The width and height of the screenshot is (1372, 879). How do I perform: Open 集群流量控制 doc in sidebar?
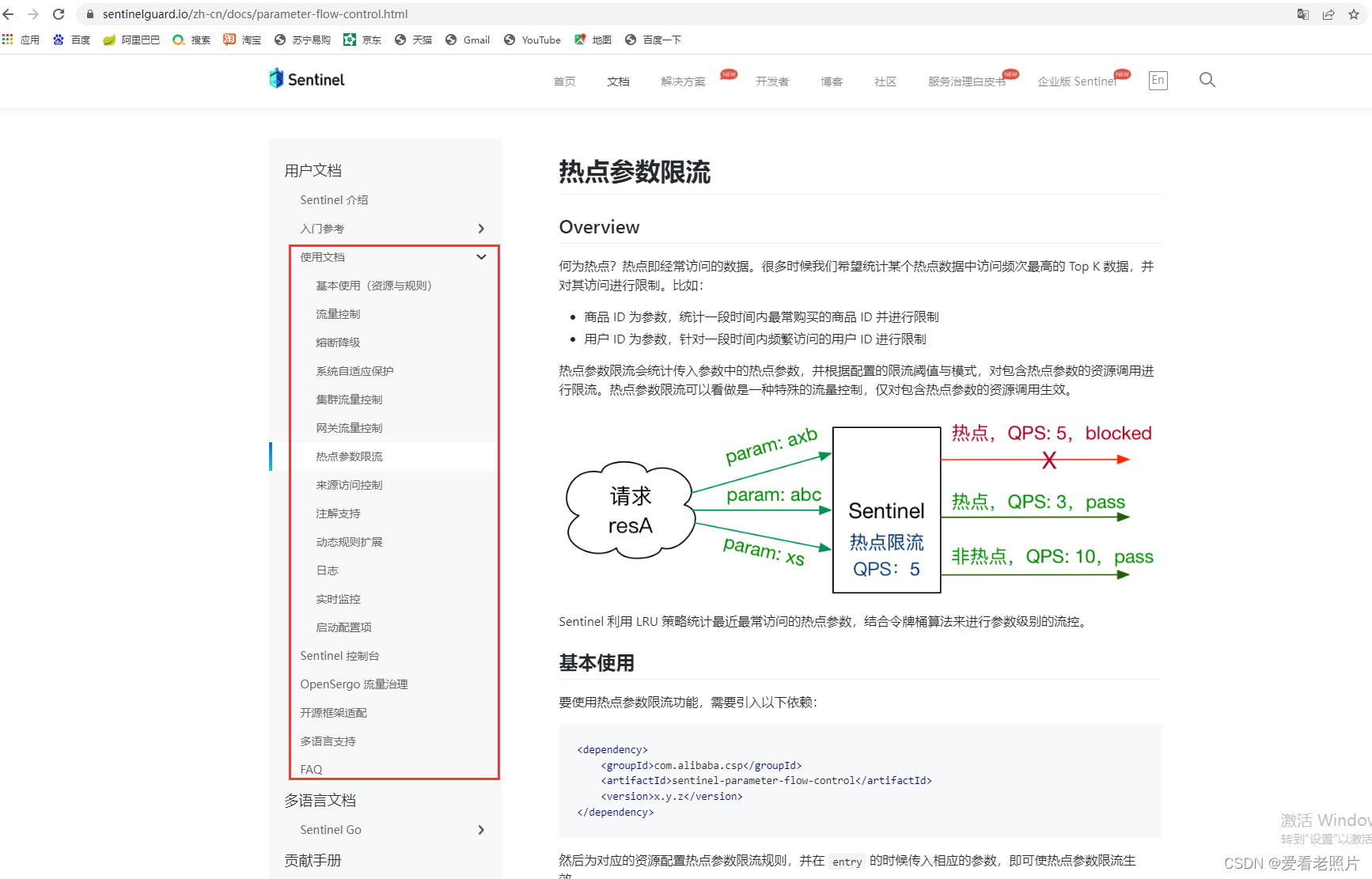click(349, 400)
